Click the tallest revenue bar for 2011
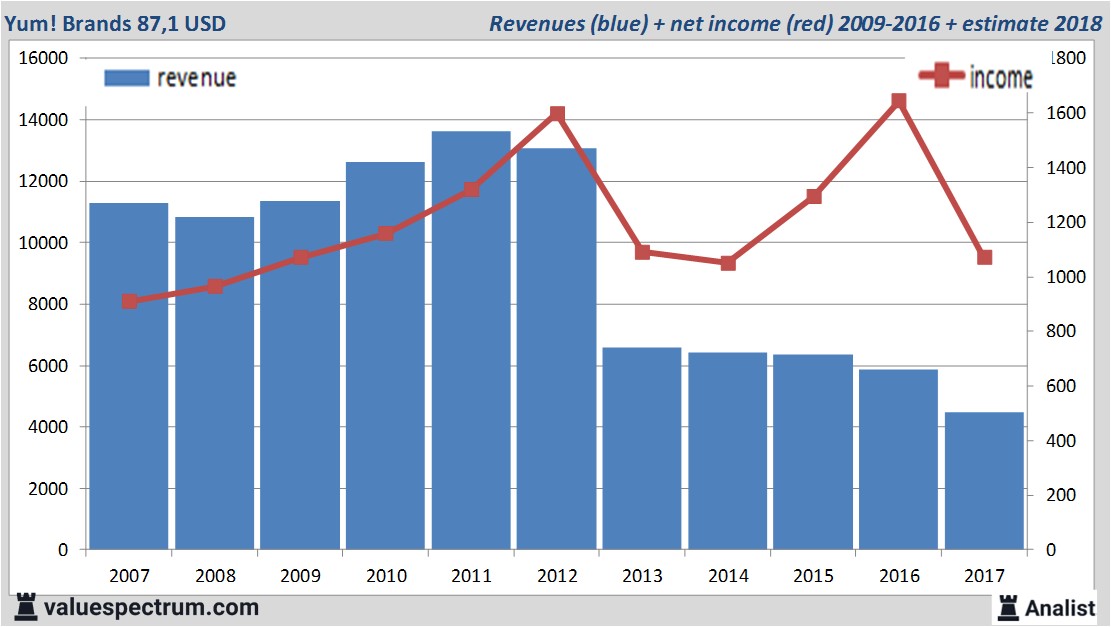 pos(471,341)
